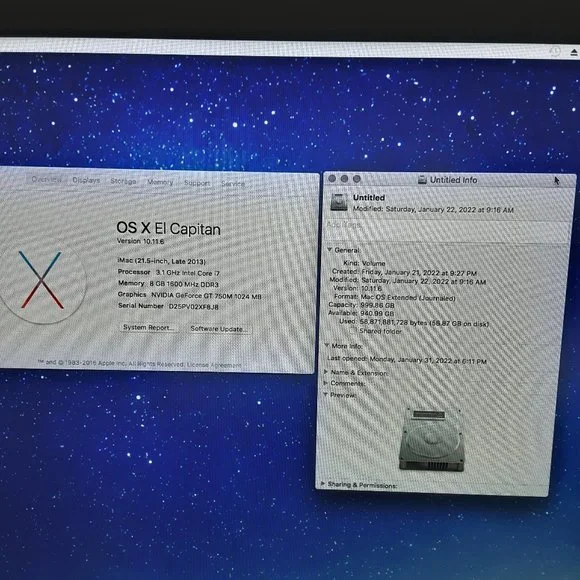This screenshot has height=580, width=580.
Task: Click the OS X El Capitan logo
Action: 41,280
